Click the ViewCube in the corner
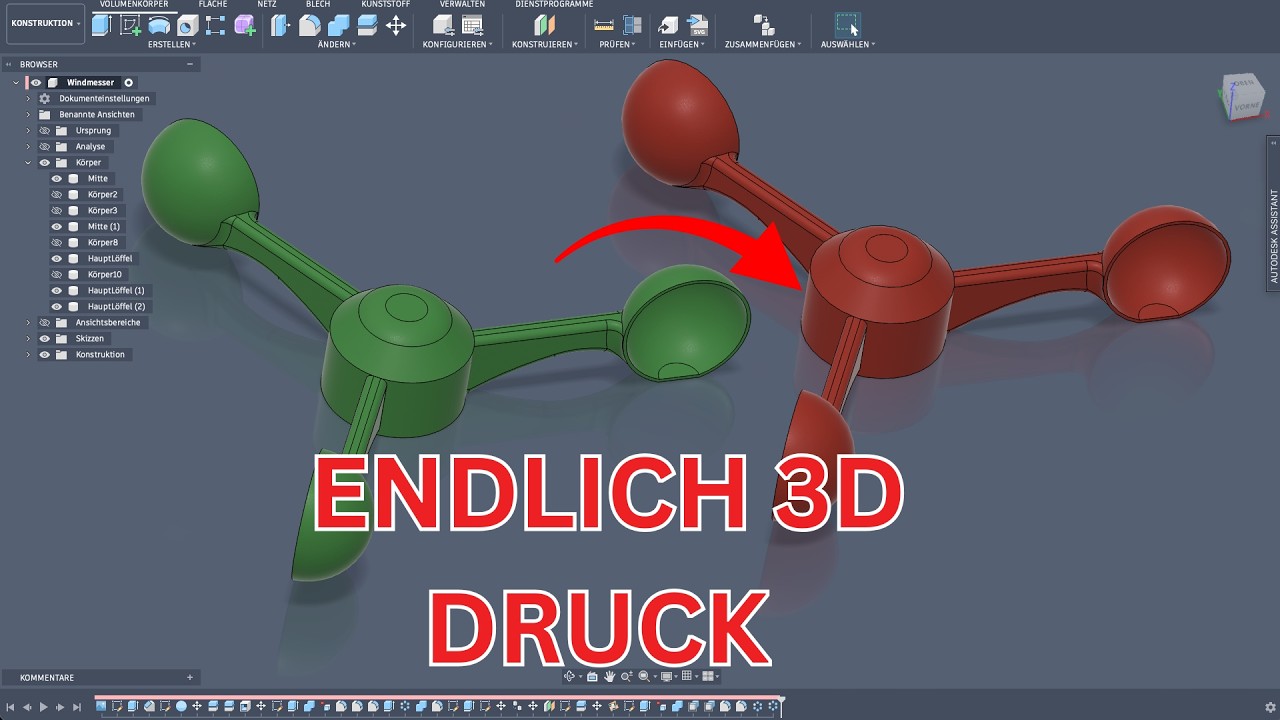The image size is (1280, 720). pos(1241,98)
